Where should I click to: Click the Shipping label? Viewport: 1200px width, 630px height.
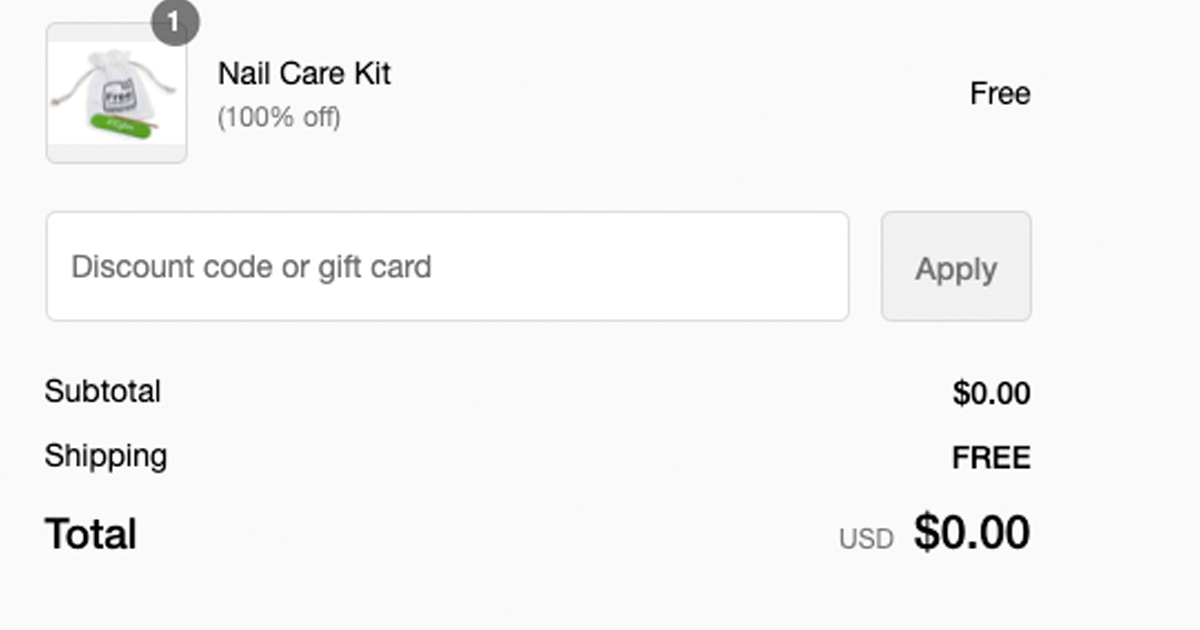[105, 455]
